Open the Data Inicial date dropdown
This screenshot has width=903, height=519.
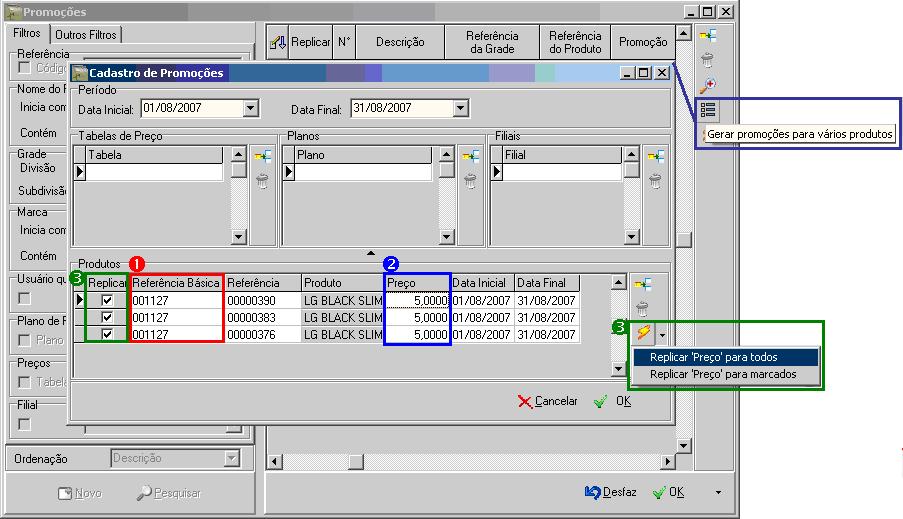pyautogui.click(x=251, y=108)
